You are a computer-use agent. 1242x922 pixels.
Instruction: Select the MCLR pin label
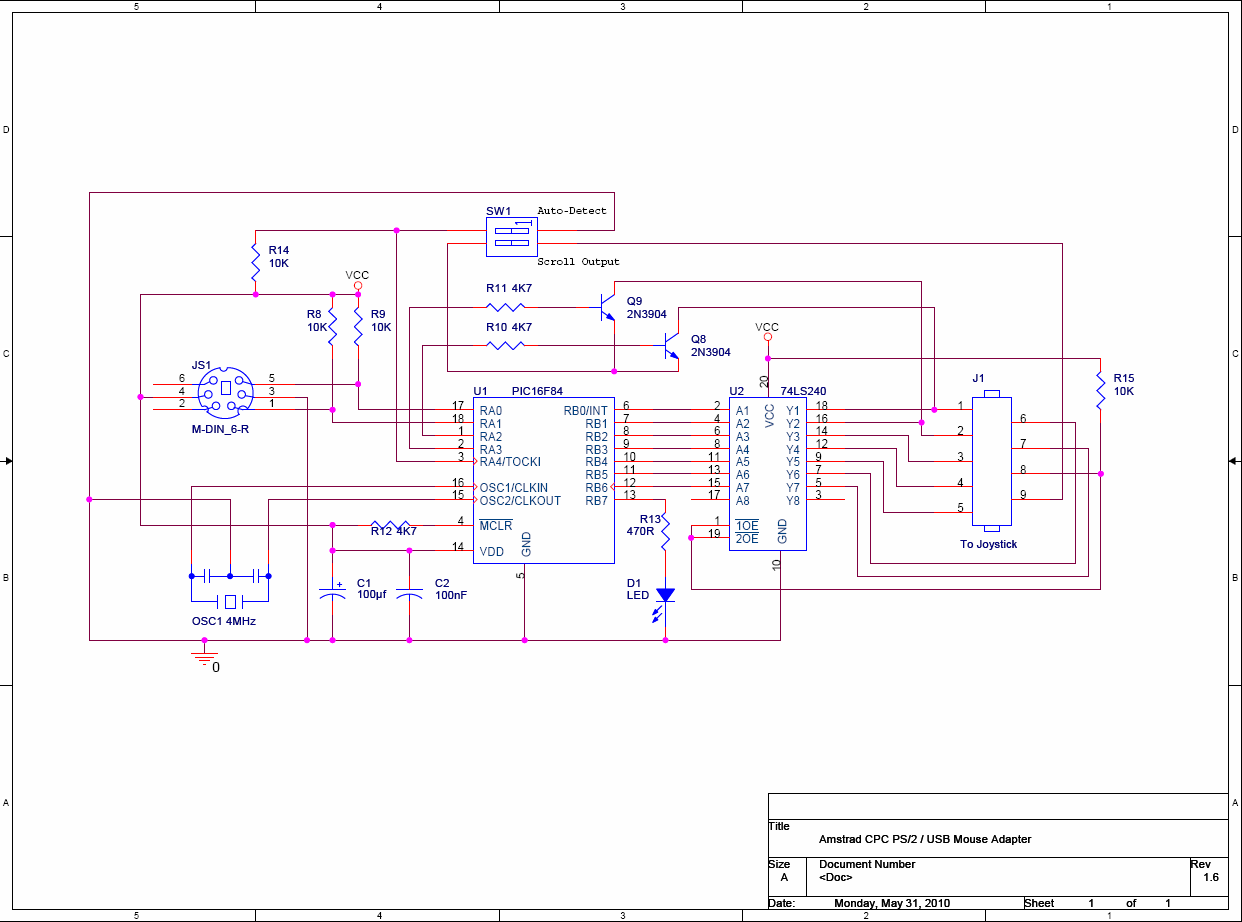point(496,526)
